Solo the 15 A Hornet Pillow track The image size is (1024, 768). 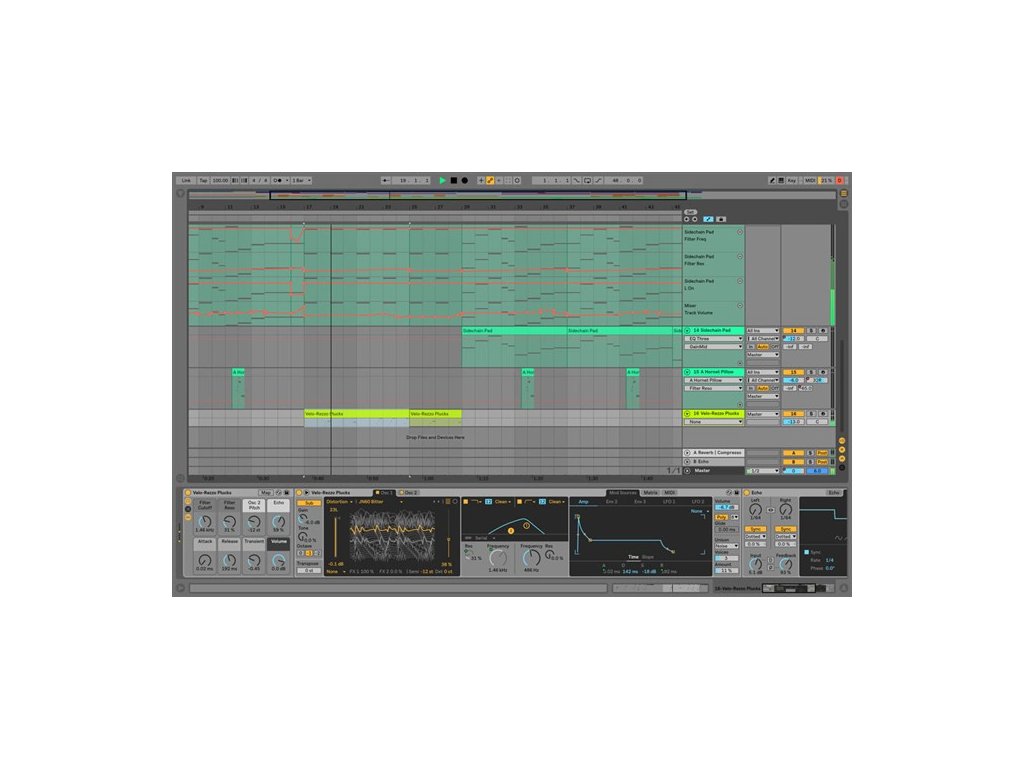point(811,372)
